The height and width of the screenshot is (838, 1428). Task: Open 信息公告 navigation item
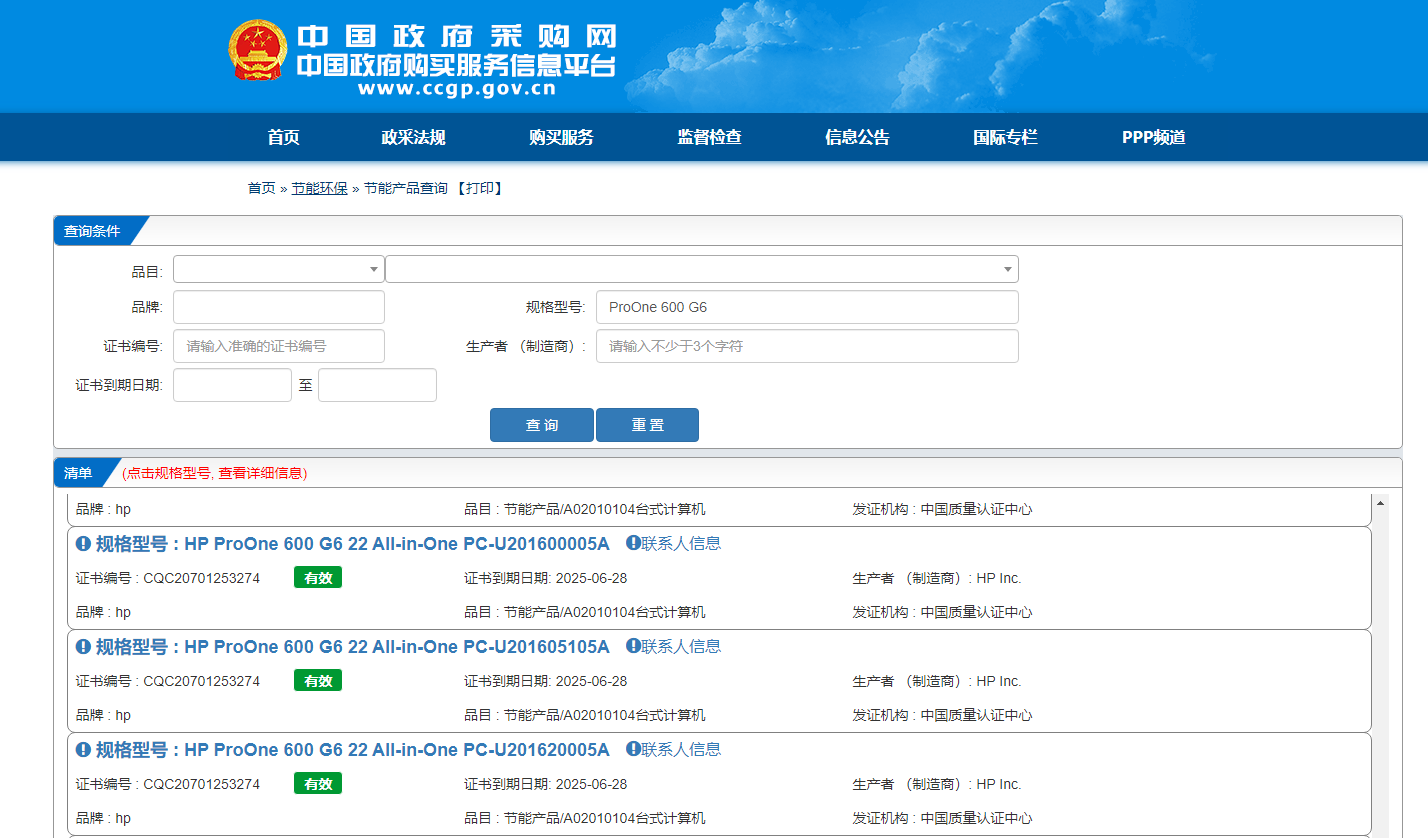pyautogui.click(x=857, y=137)
